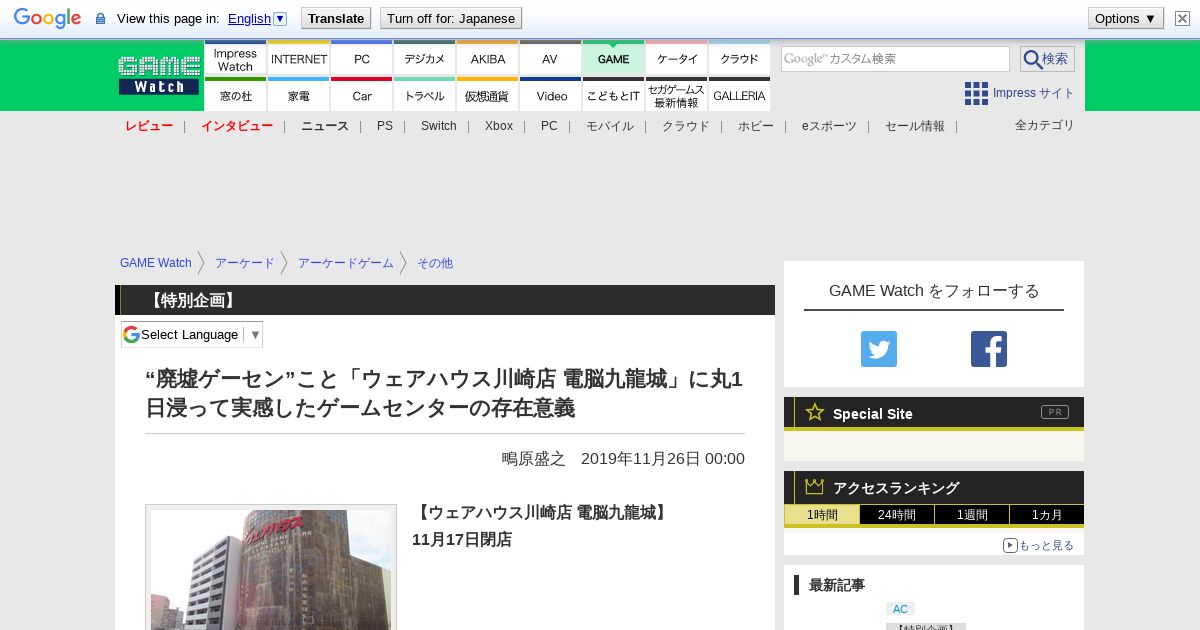
Task: Open the Impress Watch tab
Action: 235,59
